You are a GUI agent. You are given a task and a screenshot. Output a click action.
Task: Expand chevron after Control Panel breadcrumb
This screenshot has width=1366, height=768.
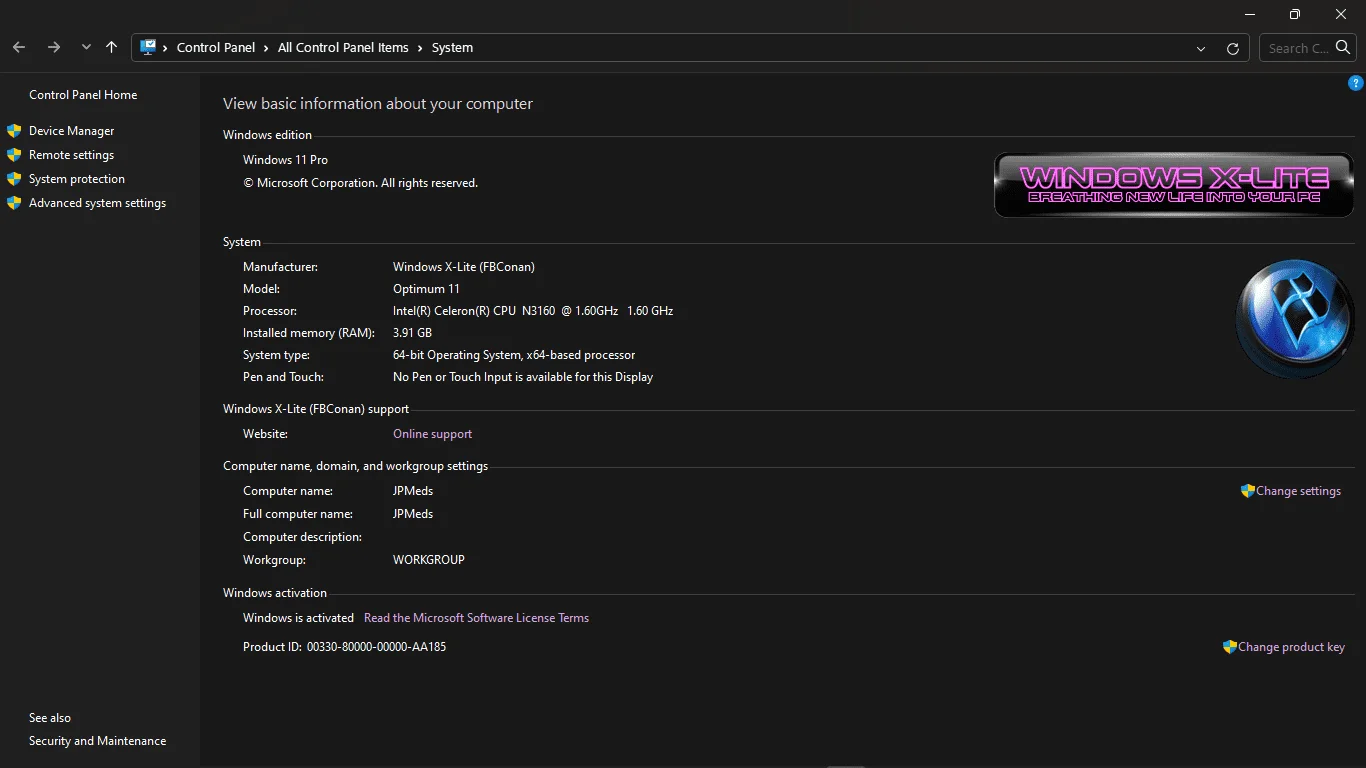tap(266, 47)
